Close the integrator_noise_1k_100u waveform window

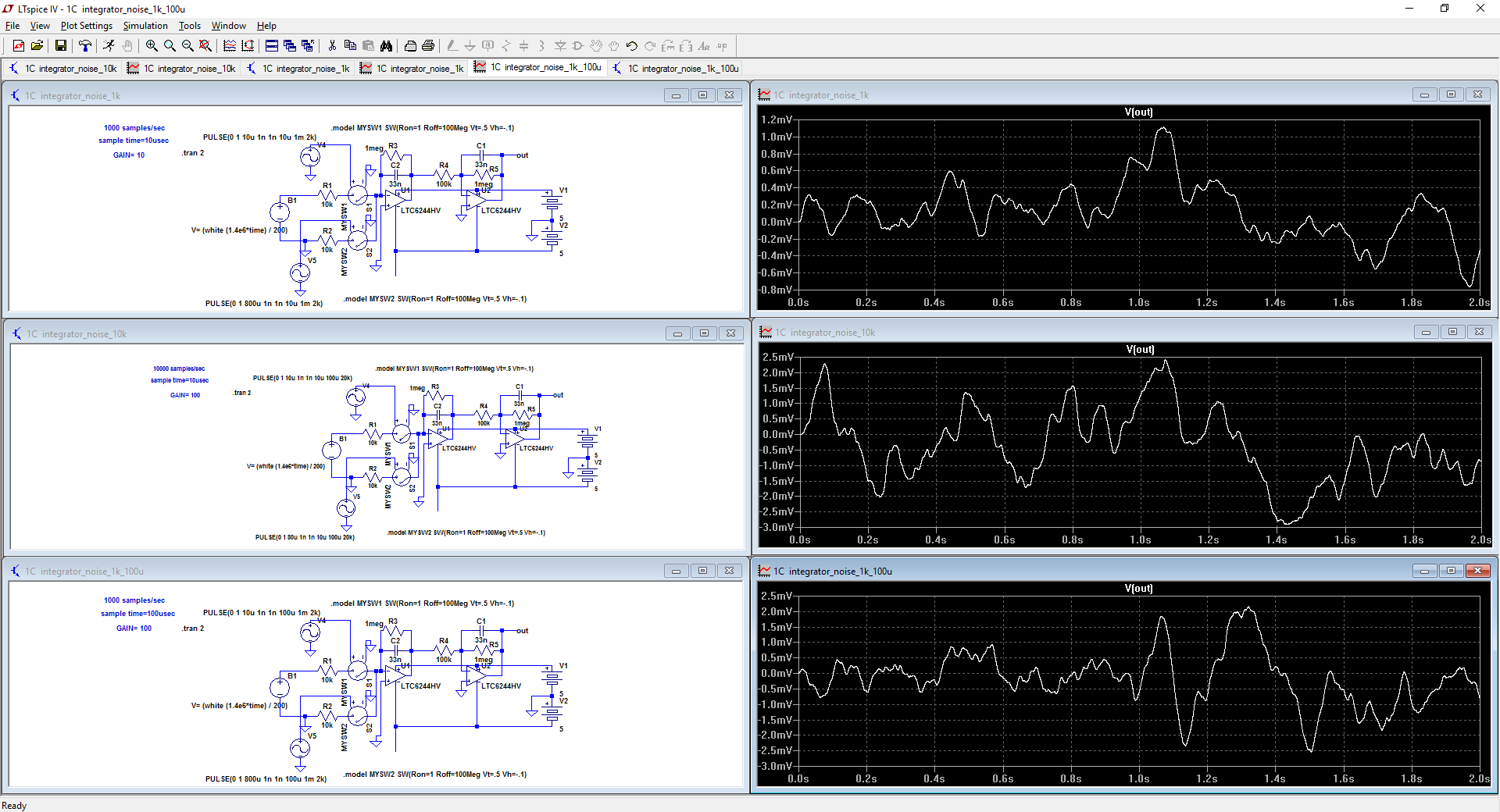click(x=1477, y=571)
